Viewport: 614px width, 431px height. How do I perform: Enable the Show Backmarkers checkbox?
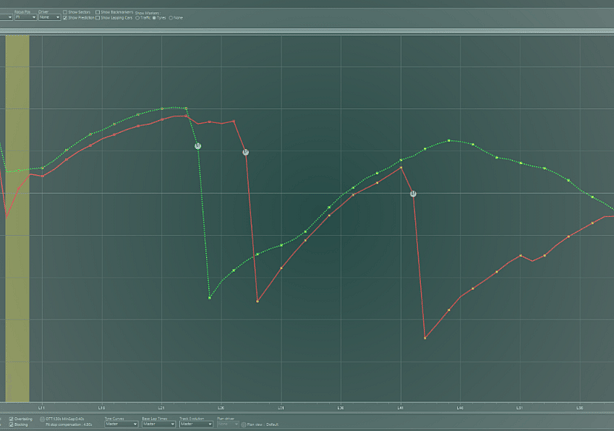tap(98, 11)
